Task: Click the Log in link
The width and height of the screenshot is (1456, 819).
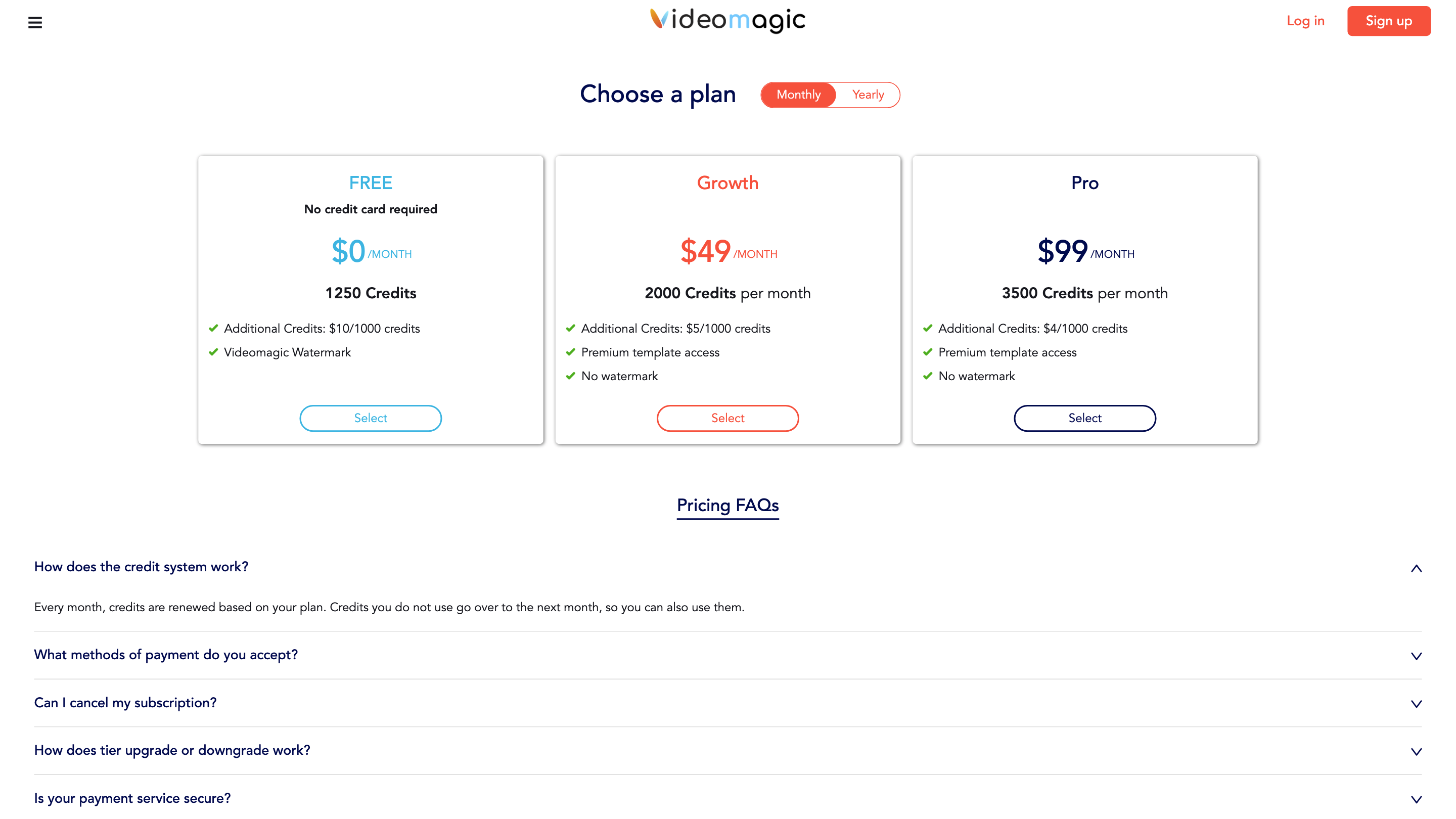Action: click(x=1305, y=21)
